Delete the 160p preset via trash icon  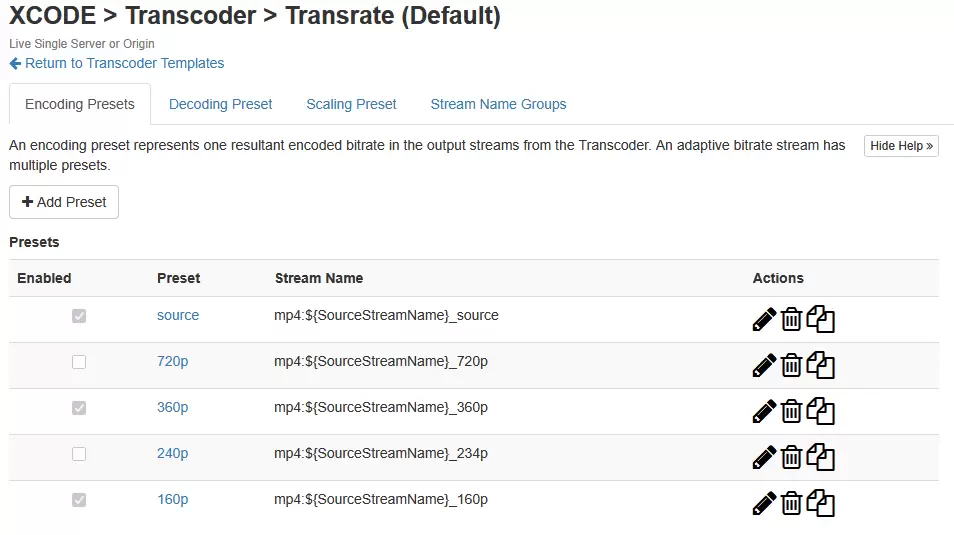point(792,503)
